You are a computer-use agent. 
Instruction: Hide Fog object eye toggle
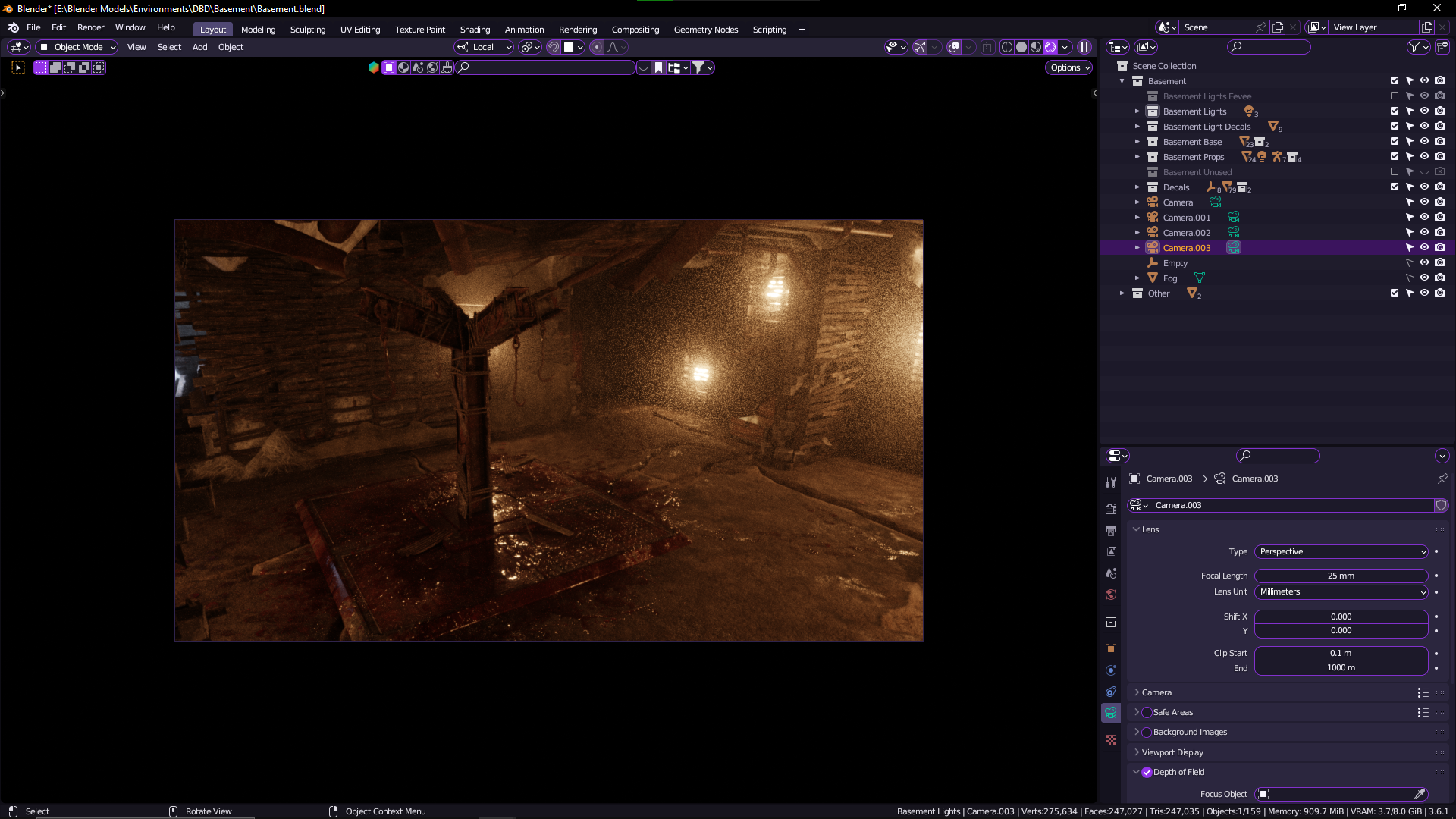(x=1424, y=278)
